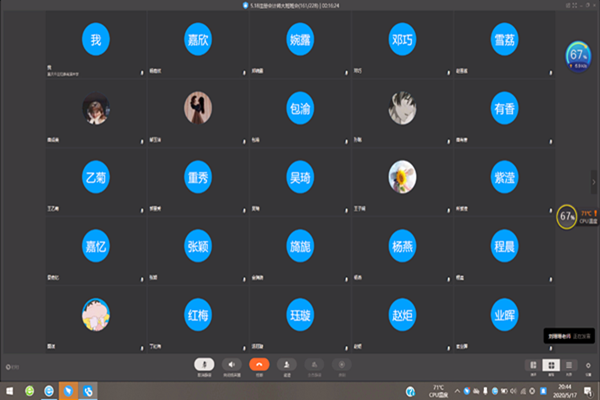Open meeting settings diamond icon
600x400 pixels.
click(x=588, y=366)
